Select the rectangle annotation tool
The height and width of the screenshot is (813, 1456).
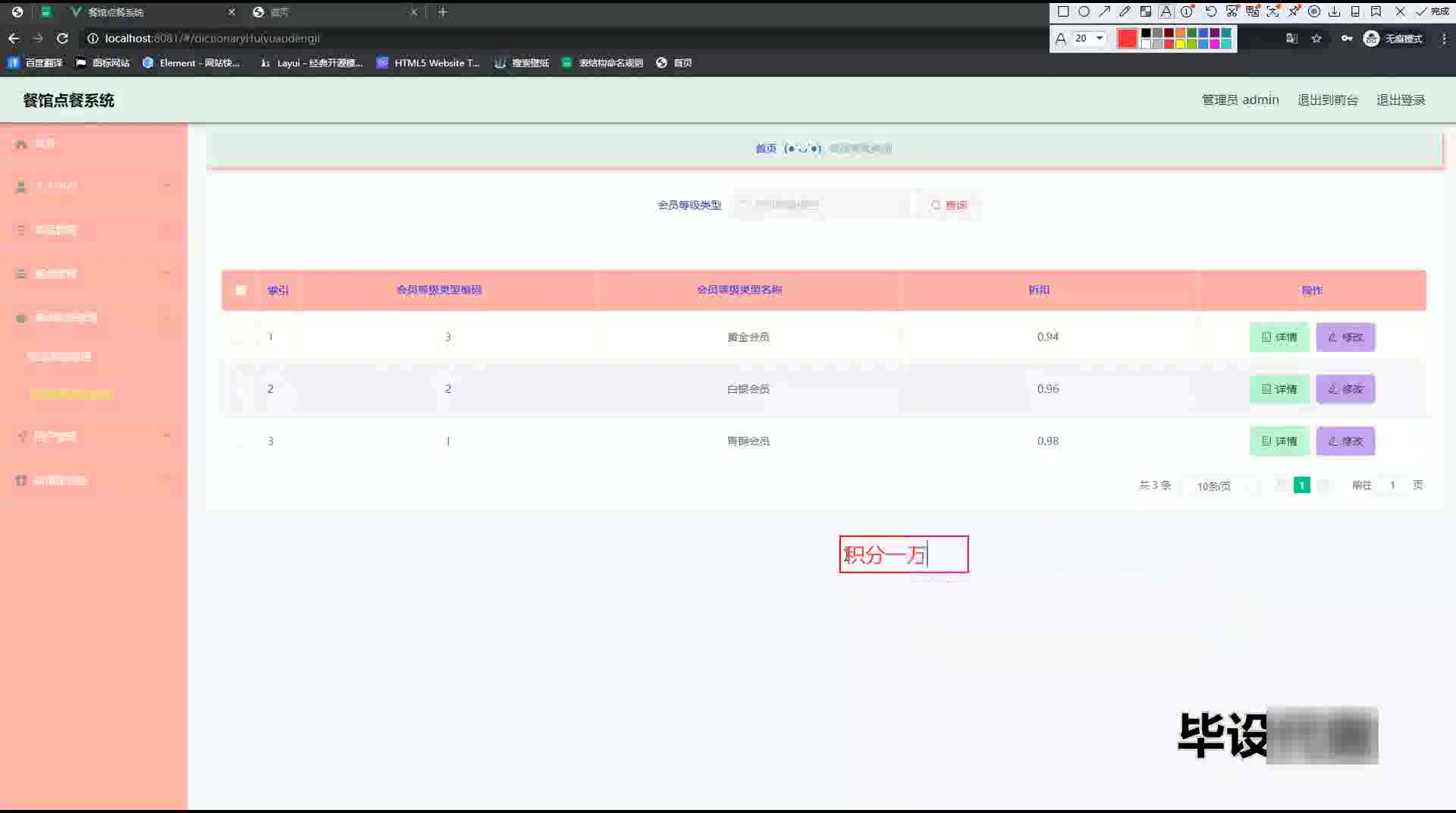pos(1063,11)
